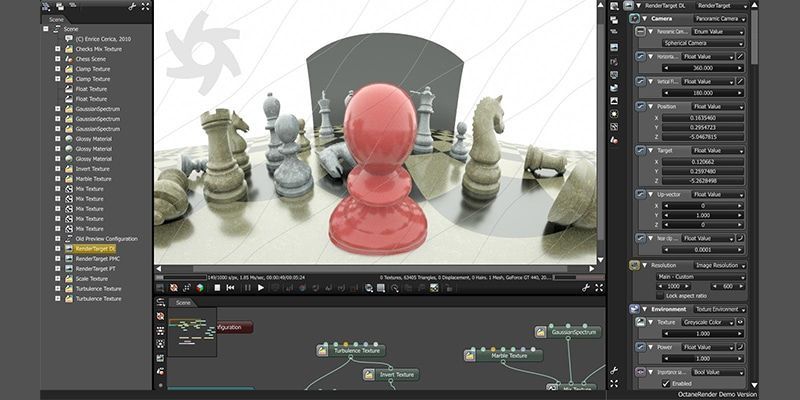Restart the render with the rewind icon
Screen dimensions: 800x400
(x=230, y=288)
